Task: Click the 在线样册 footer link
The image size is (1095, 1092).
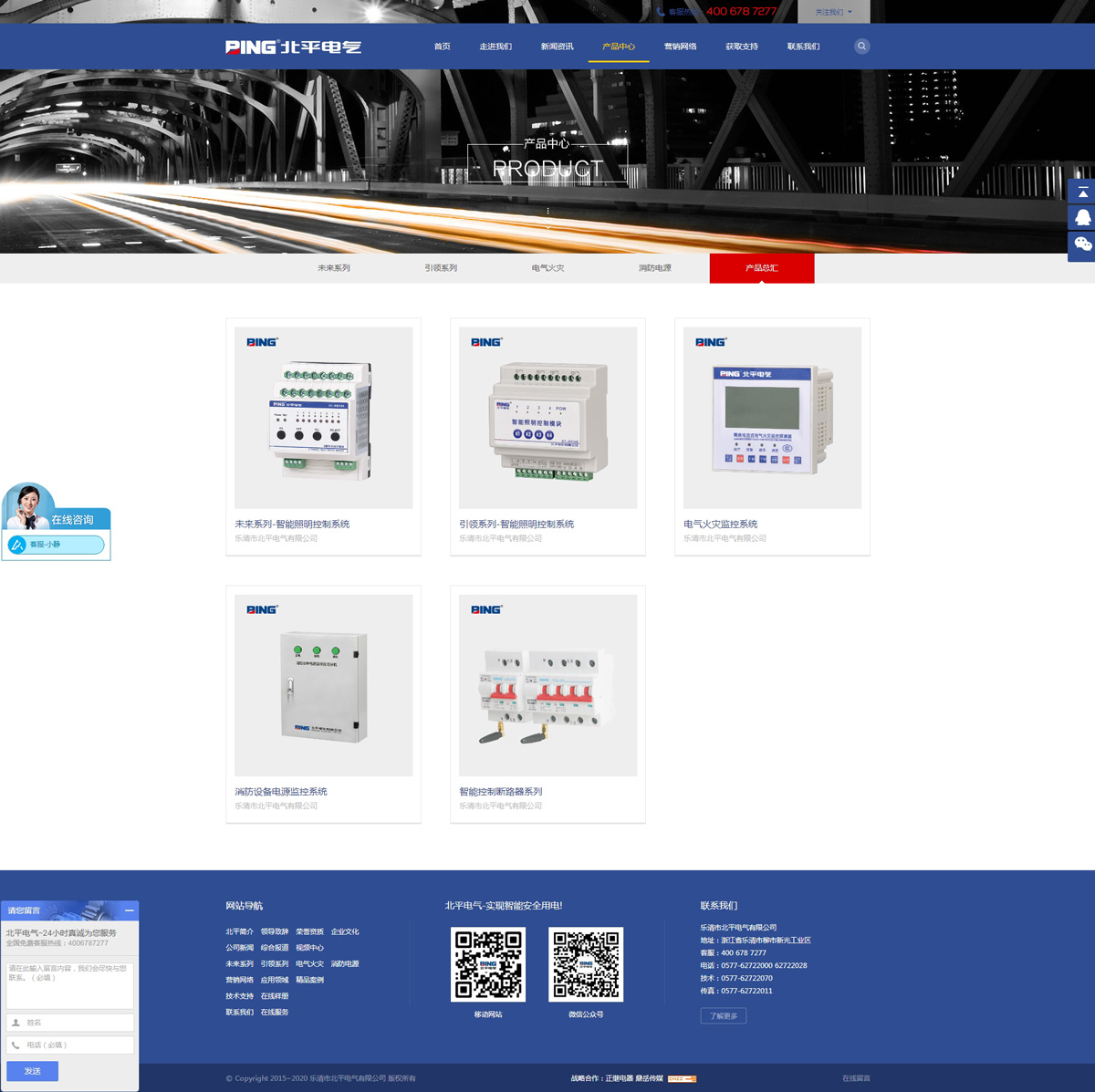Action: point(274,996)
